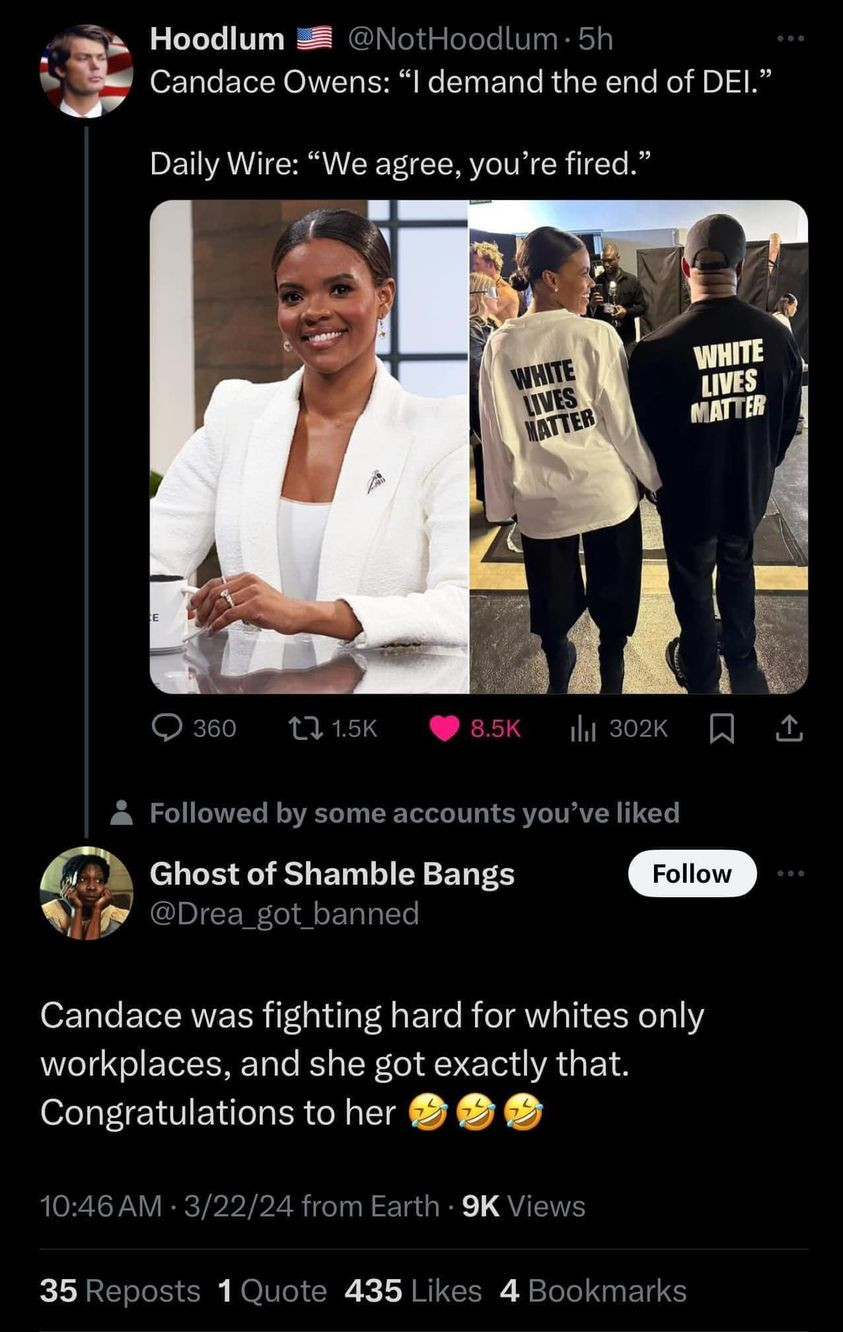Open the @NotHoodlum handle link
The height and width of the screenshot is (1332, 843).
point(453,39)
